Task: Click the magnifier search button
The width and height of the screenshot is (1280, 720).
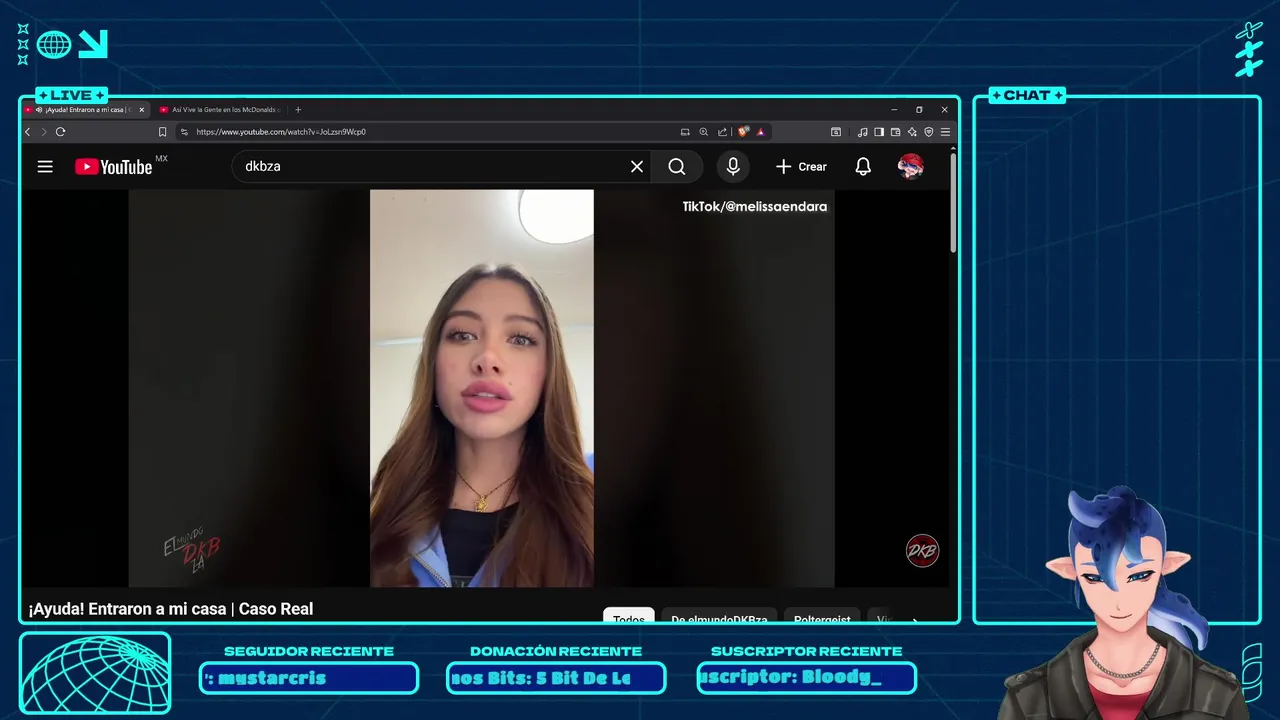Action: pyautogui.click(x=677, y=167)
